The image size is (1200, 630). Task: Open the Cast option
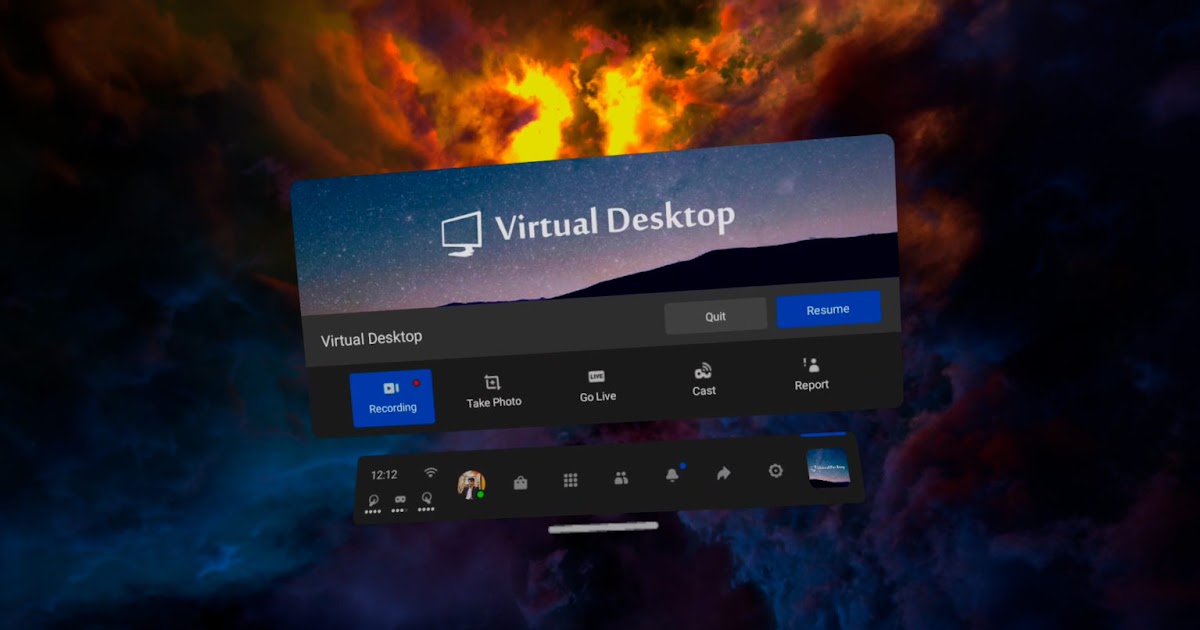pyautogui.click(x=704, y=380)
